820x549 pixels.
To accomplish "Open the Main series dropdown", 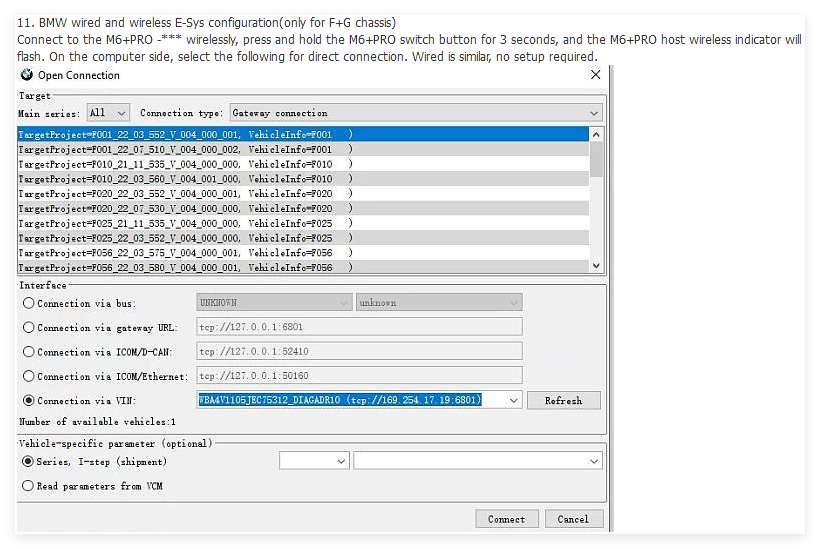I will coord(108,113).
